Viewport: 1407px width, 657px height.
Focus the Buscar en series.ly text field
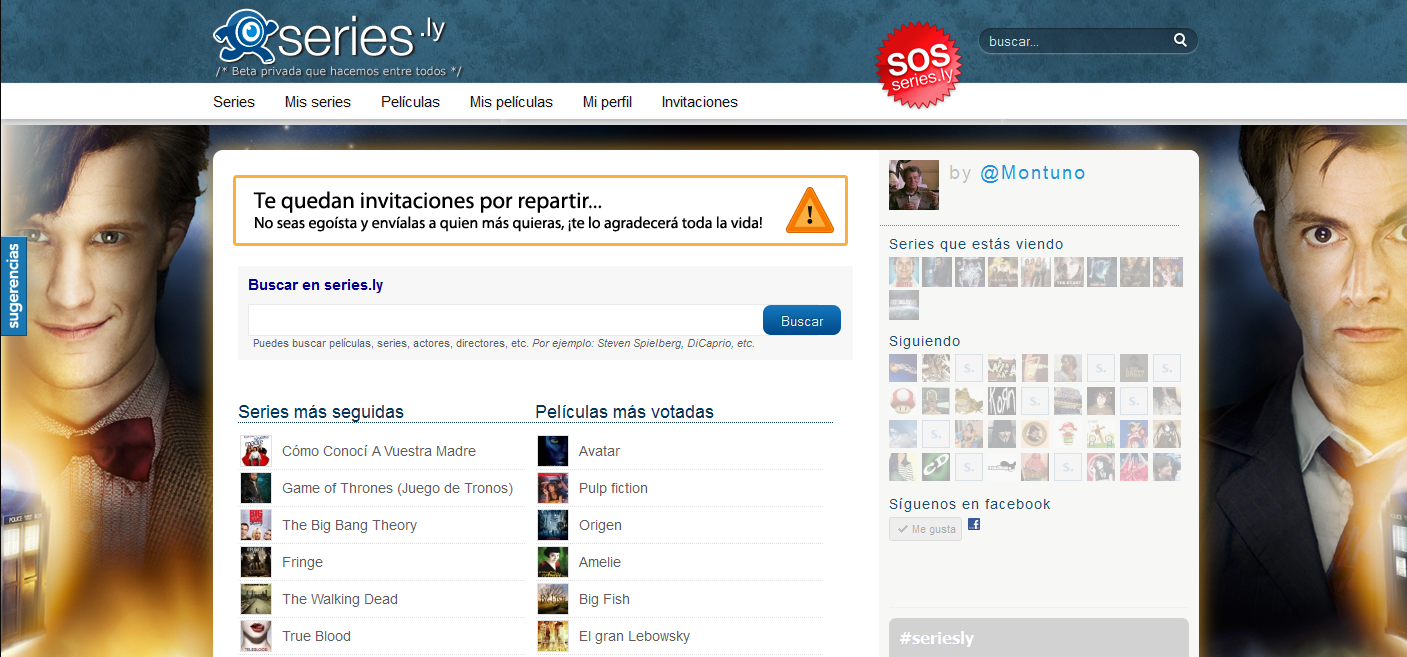click(x=506, y=320)
